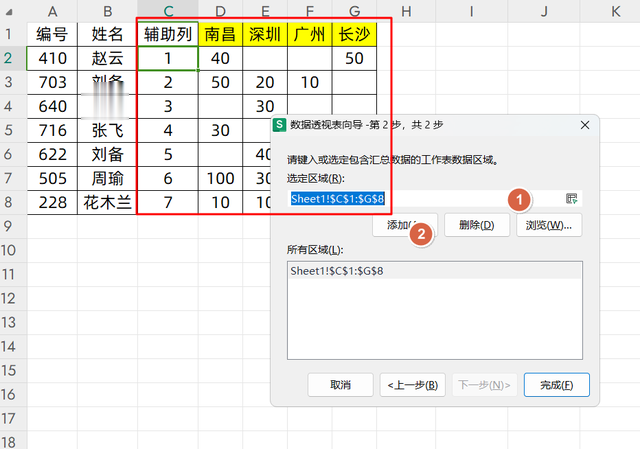Click the 10 cell under 广州
Viewport: 640px width, 449px height.
pyautogui.click(x=309, y=82)
